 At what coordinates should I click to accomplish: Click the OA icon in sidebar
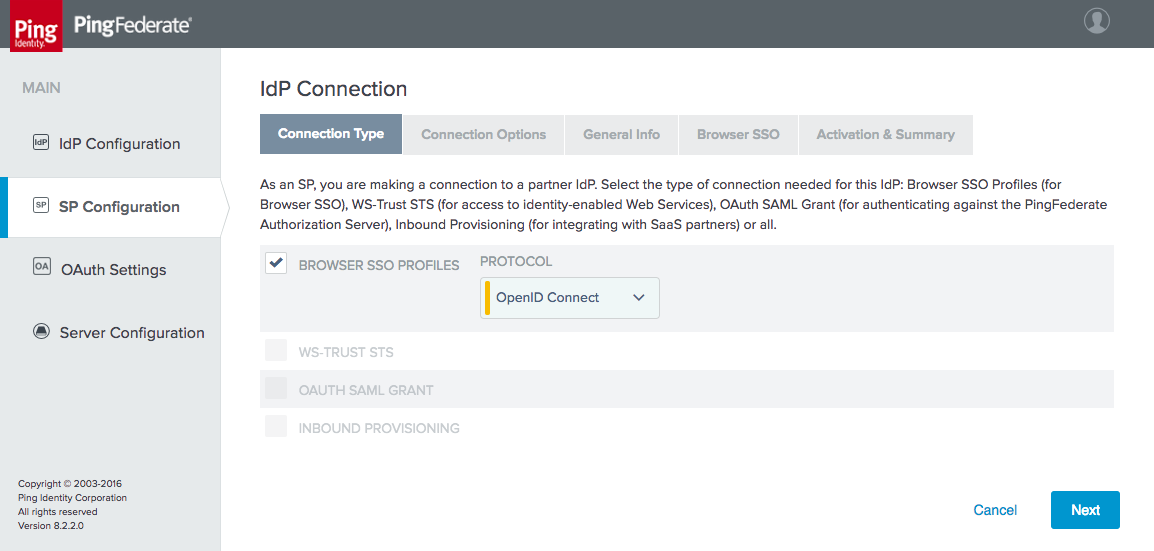pos(42,267)
